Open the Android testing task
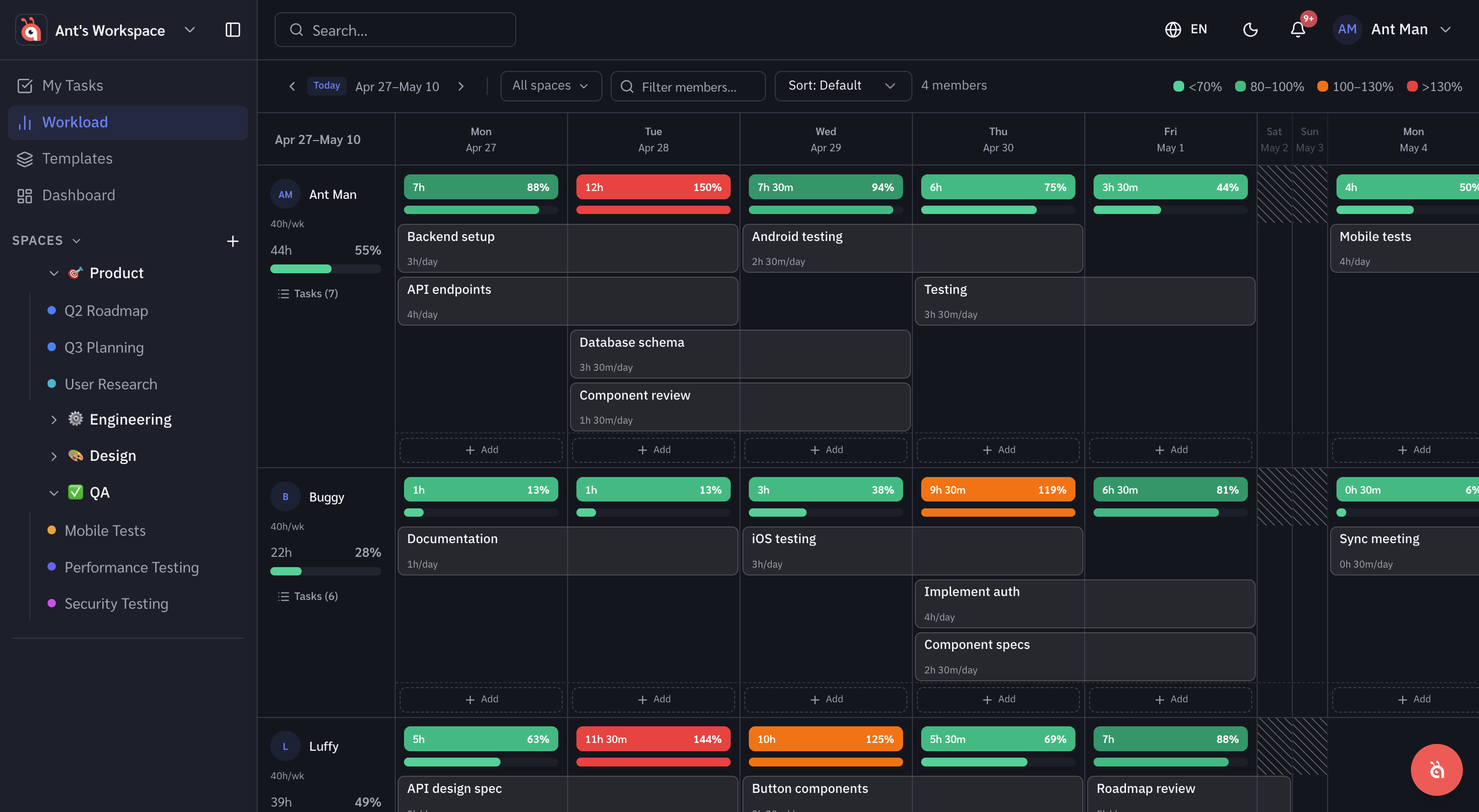 [x=913, y=248]
